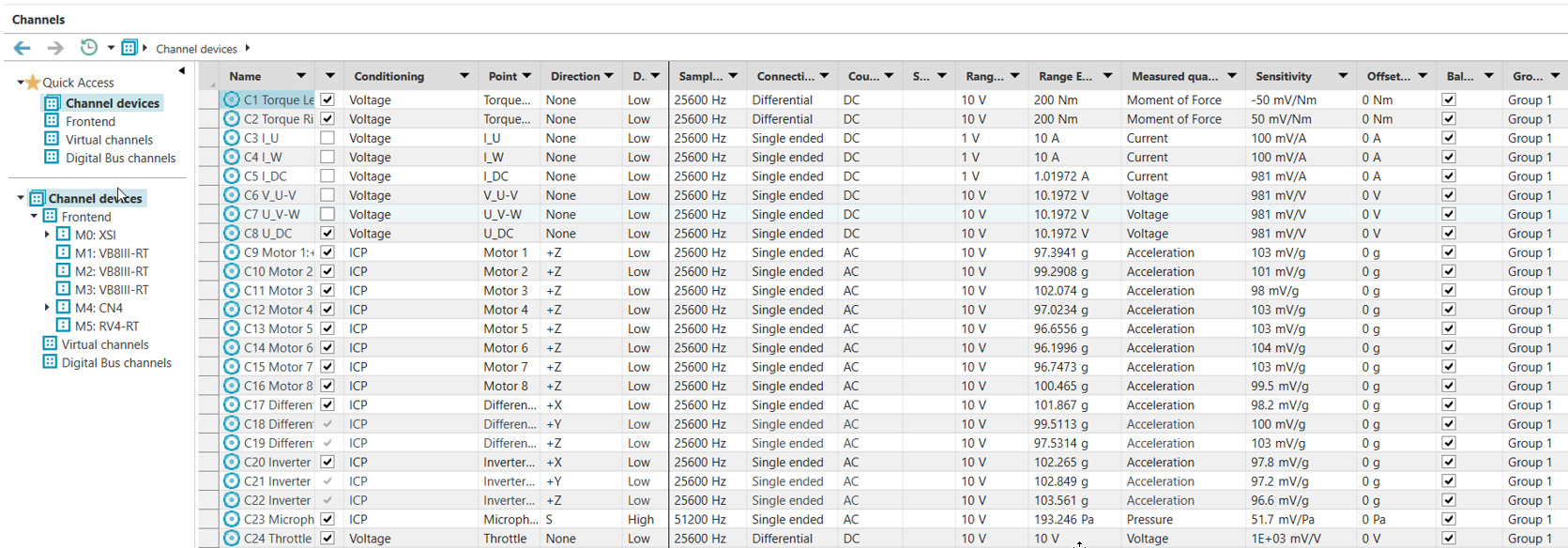Image resolution: width=1568 pixels, height=548 pixels.
Task: Open the Conditioning column filter dropdown
Action: click(x=464, y=76)
